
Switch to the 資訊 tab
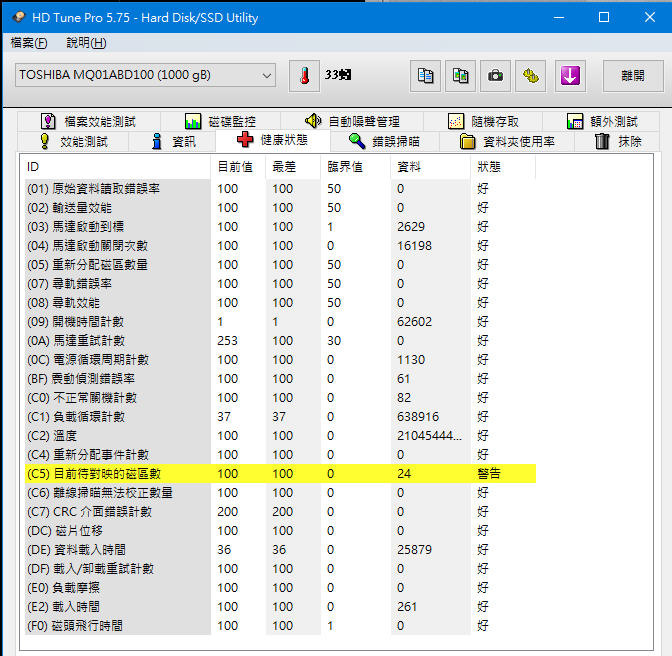172,141
